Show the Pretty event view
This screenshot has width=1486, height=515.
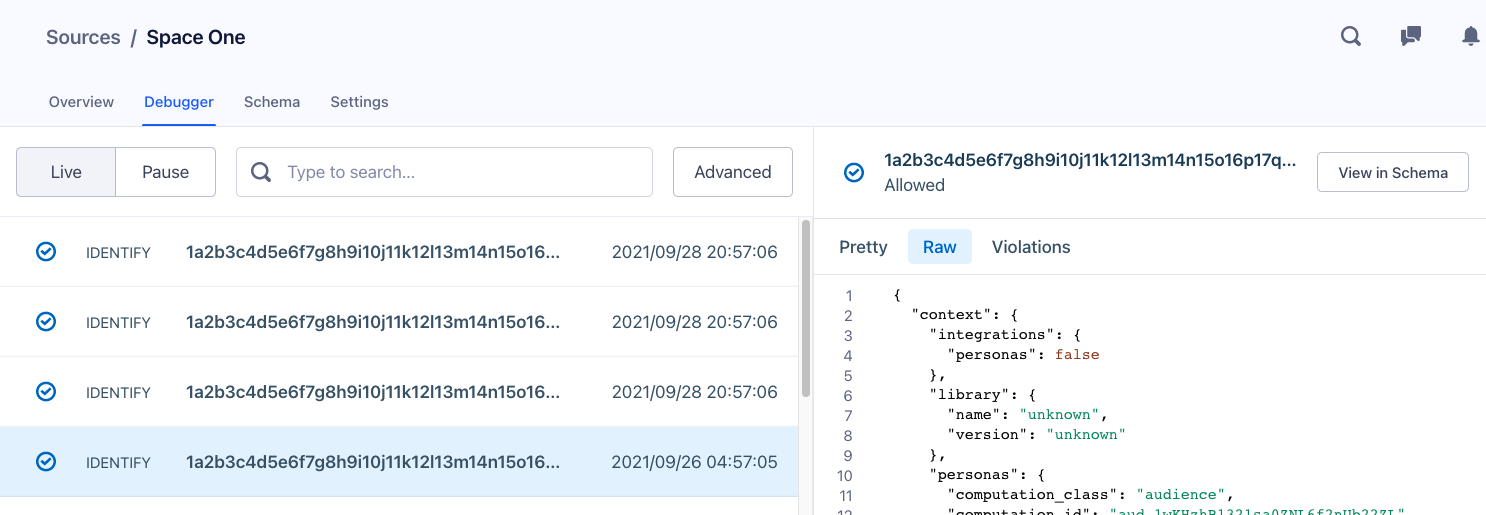click(x=863, y=247)
